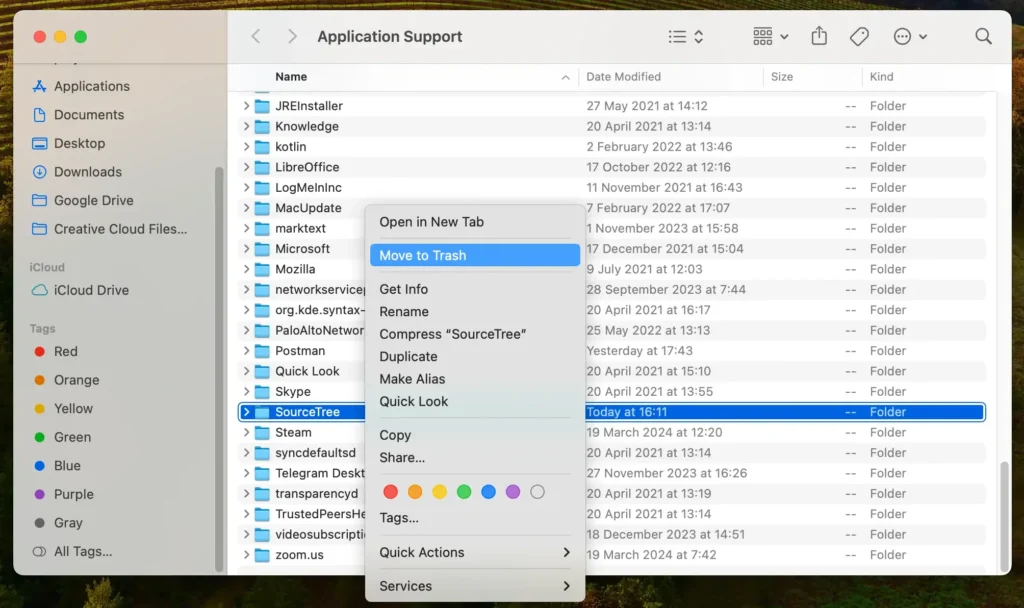
Task: Open the Group By options menu
Action: (x=771, y=37)
